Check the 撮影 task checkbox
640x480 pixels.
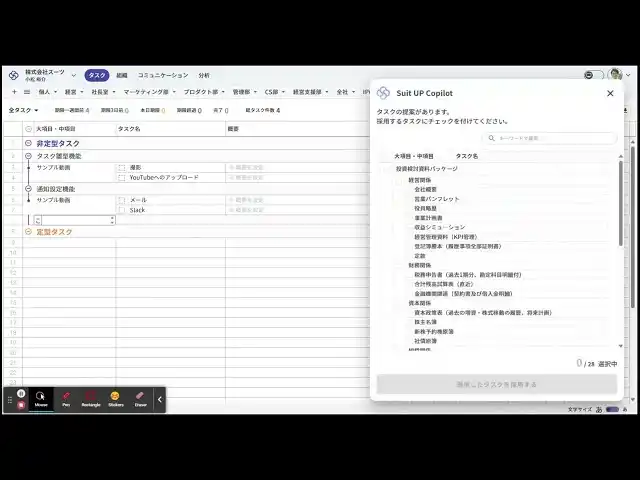pos(121,168)
